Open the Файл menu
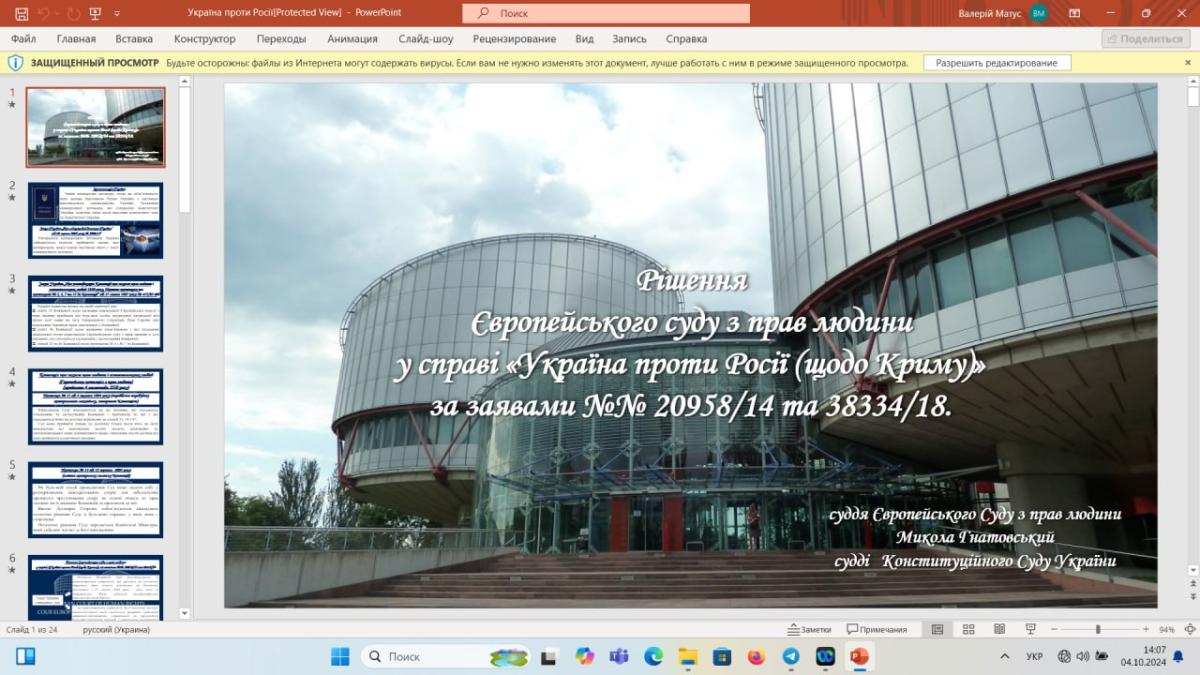This screenshot has width=1200, height=675. pyautogui.click(x=23, y=39)
